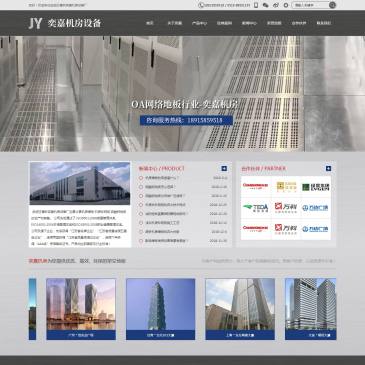Image resolution: width=365 pixels, height=365 pixels.
Task: Open the third navigation item in the header
Action: [199, 23]
